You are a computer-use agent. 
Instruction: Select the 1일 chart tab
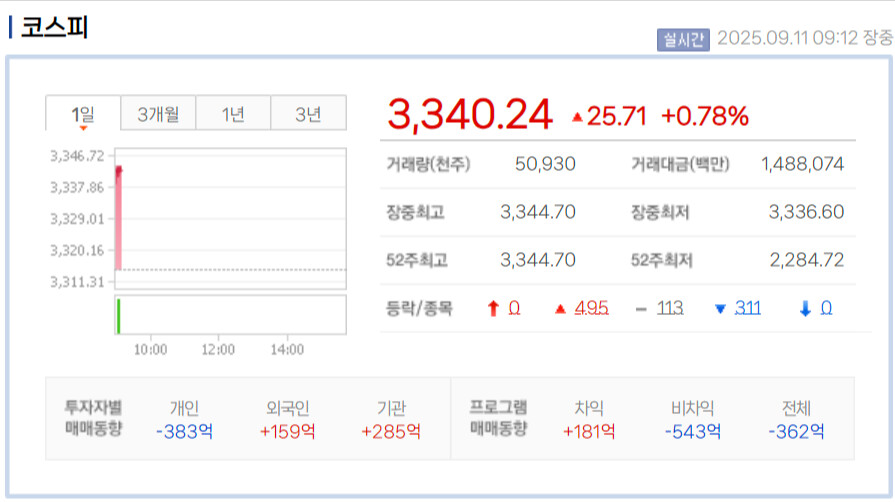click(x=83, y=114)
